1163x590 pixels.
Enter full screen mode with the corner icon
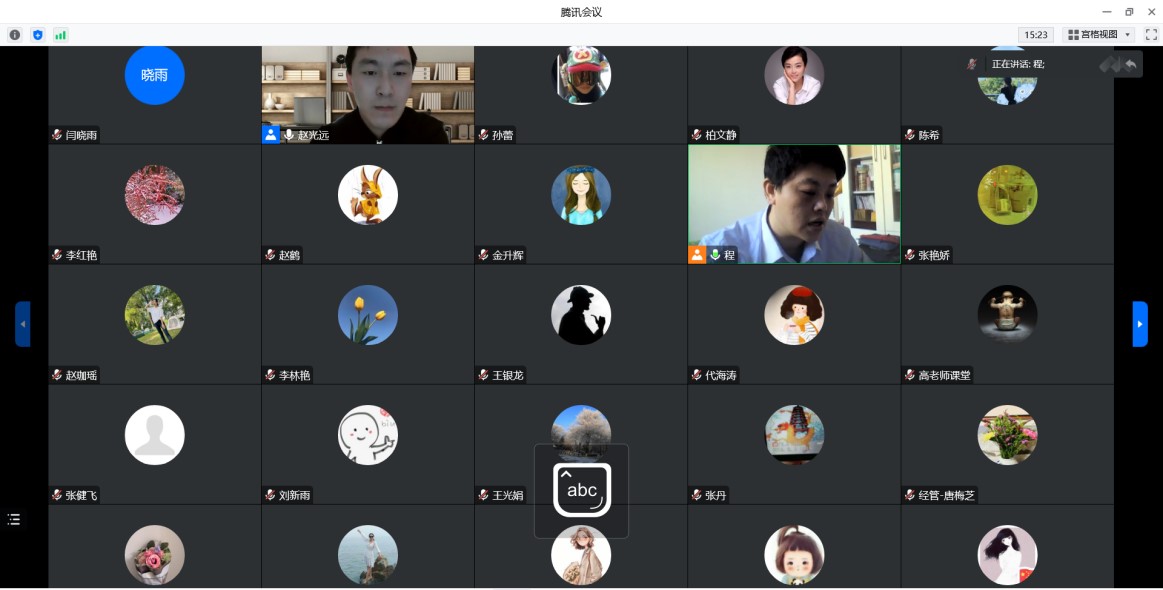tap(1151, 35)
